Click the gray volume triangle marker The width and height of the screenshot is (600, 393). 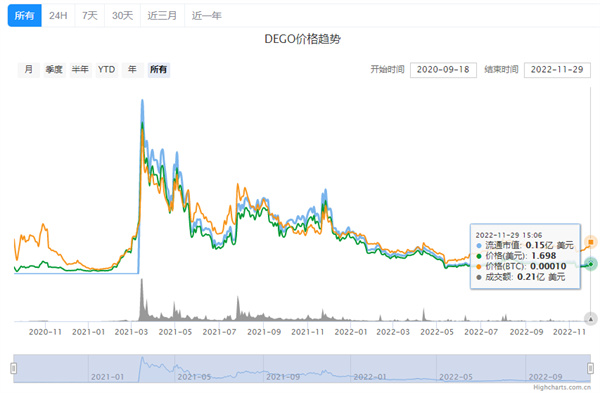591,318
